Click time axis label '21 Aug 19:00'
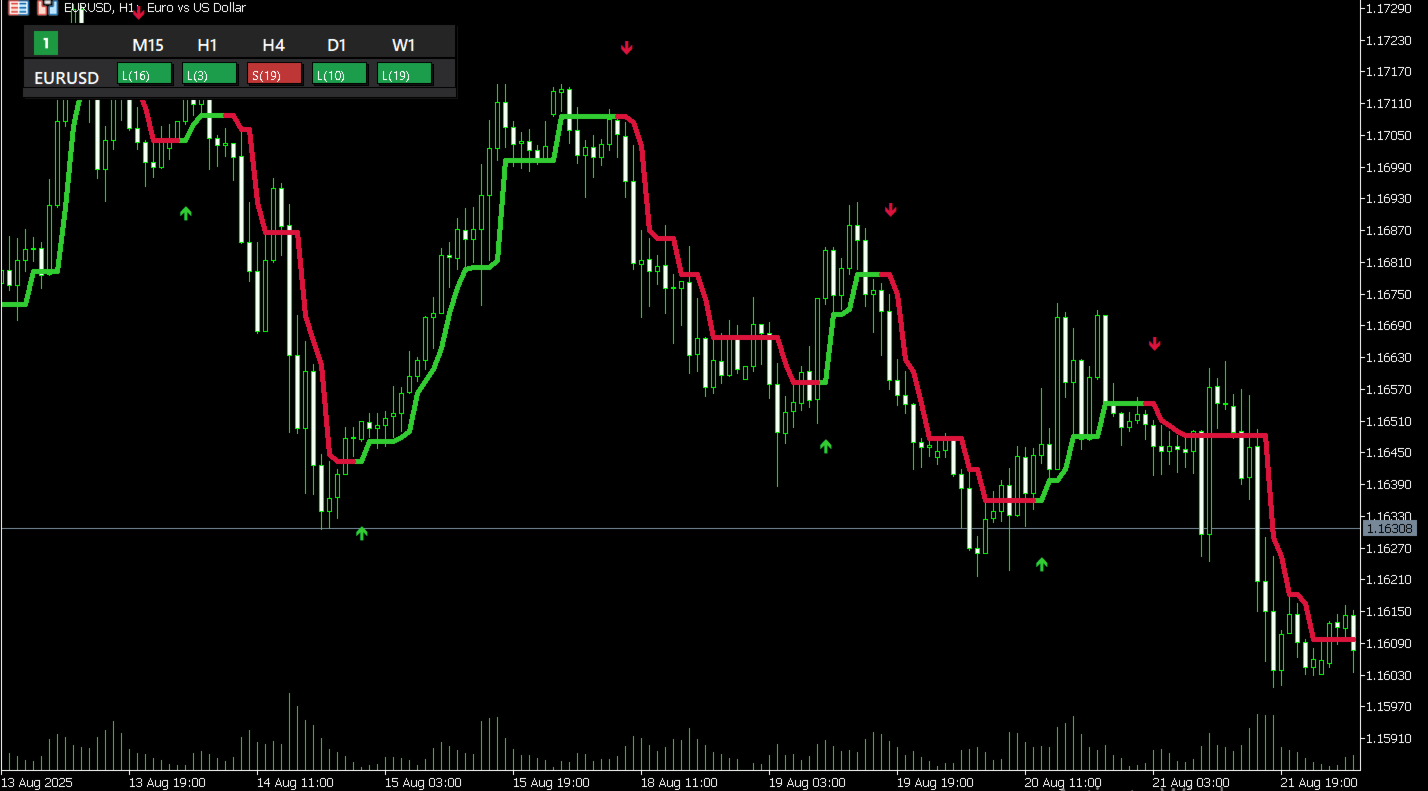The image size is (1428, 791). [x=1319, y=782]
